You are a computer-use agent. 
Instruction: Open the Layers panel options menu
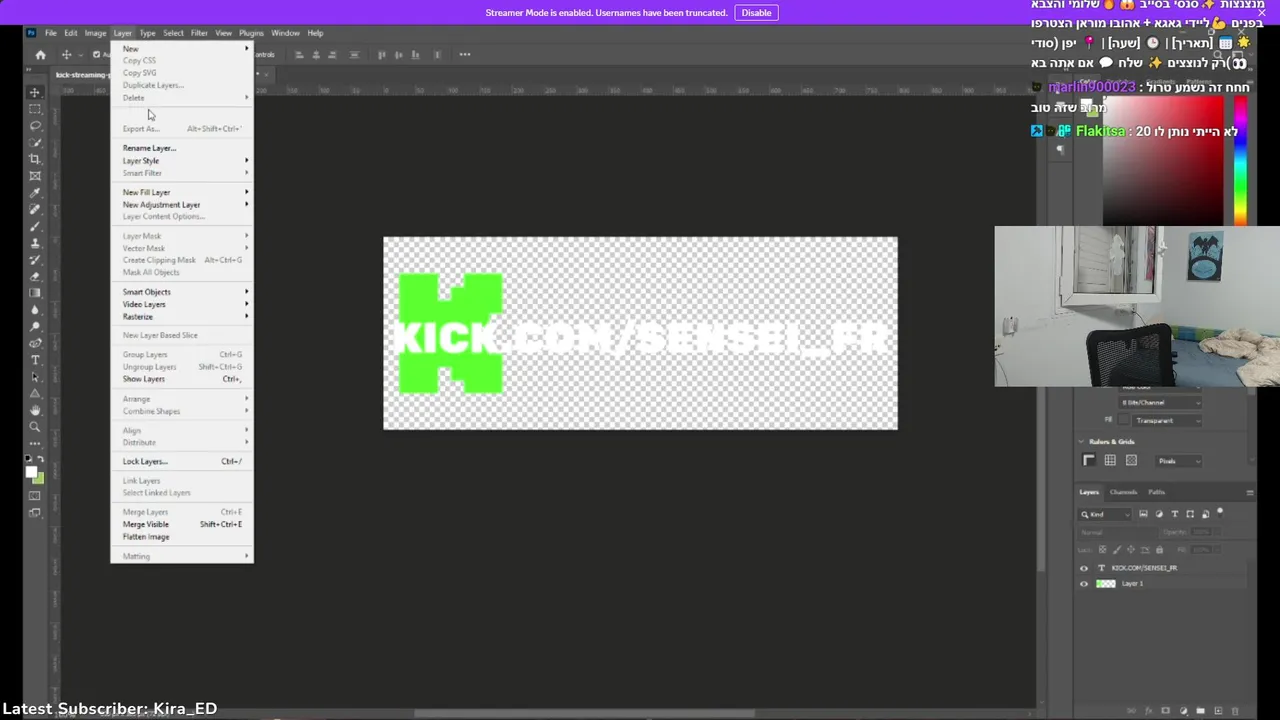[1249, 492]
